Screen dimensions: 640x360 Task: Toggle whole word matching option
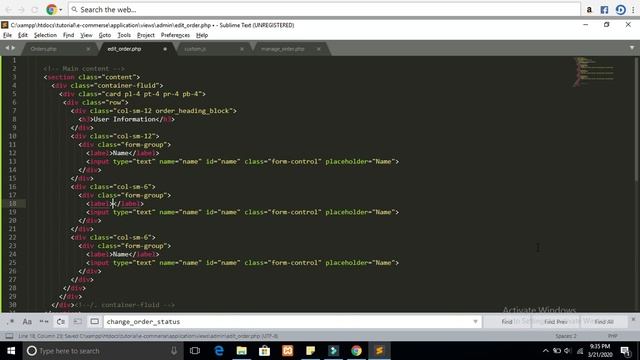coord(44,322)
